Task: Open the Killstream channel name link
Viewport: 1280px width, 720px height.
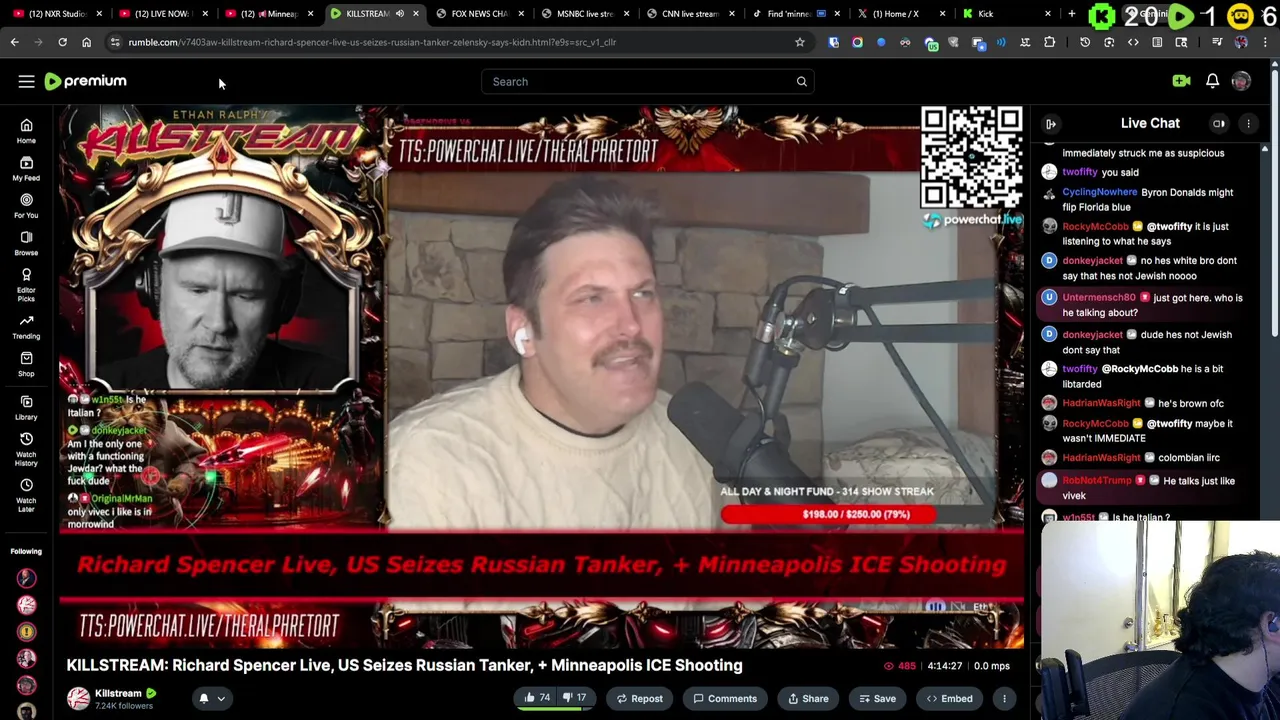Action: (x=118, y=693)
